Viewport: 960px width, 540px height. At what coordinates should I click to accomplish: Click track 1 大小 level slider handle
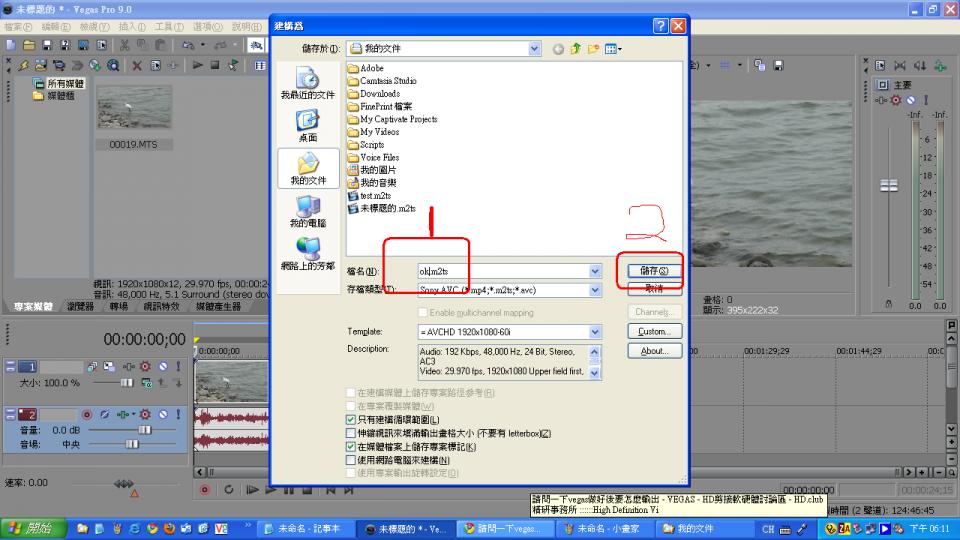point(127,383)
